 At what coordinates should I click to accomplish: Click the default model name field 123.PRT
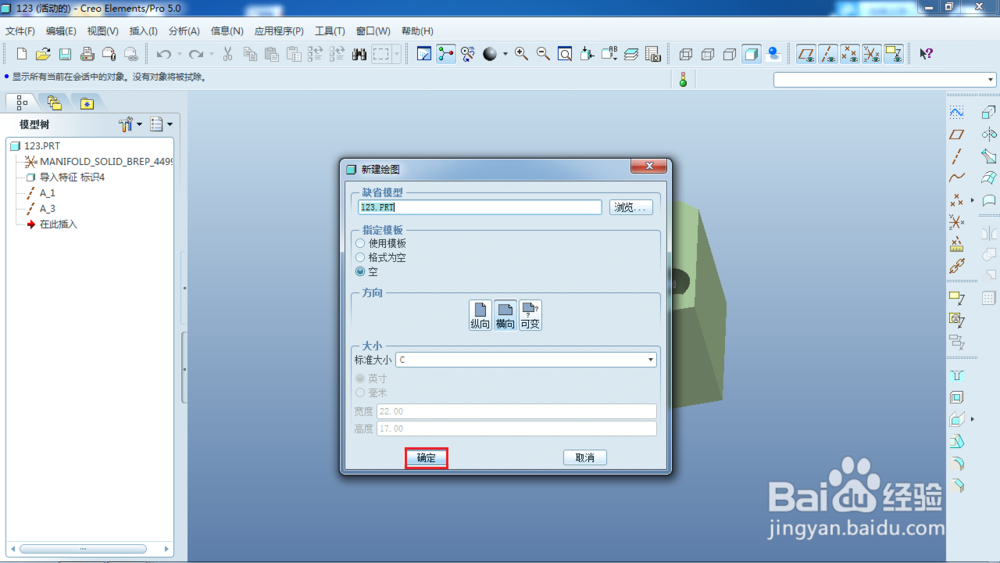click(480, 207)
